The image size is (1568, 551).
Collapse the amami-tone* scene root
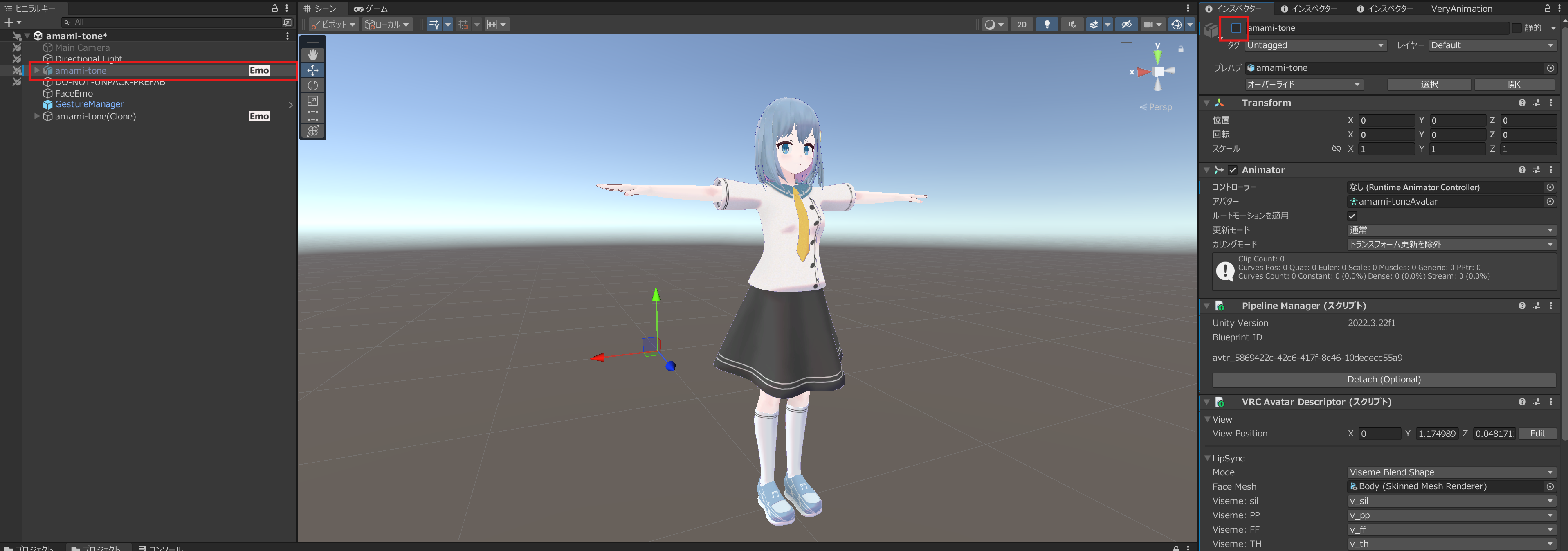click(27, 36)
